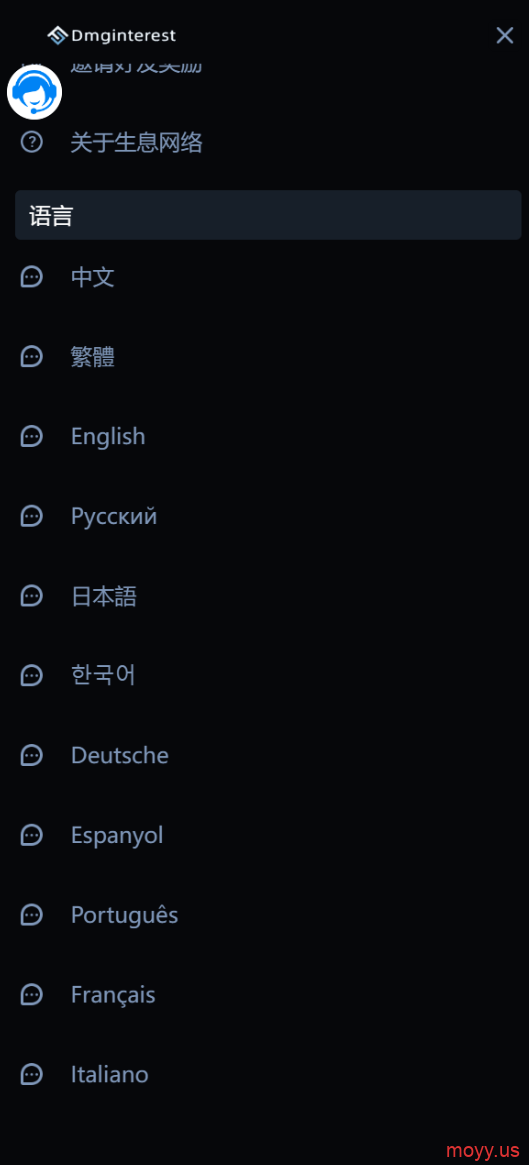Click the chat bubble icon next to English
Screen dimensions: 529x1165
31,436
